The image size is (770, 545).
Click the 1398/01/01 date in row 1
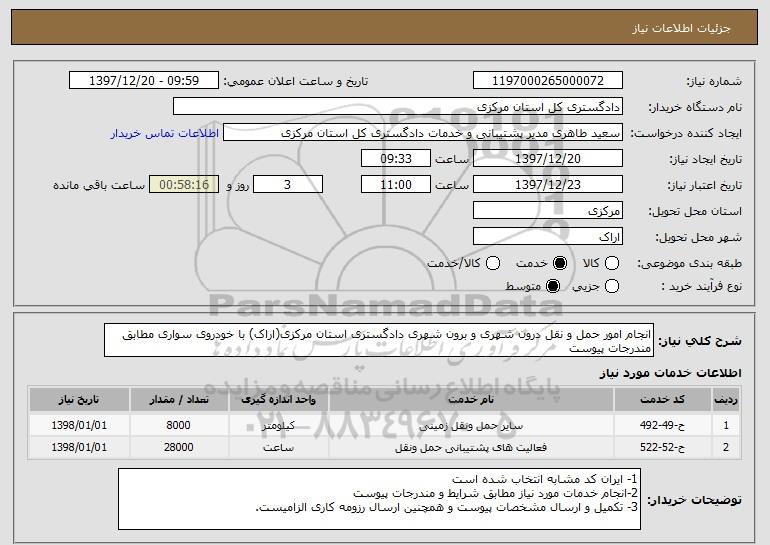pyautogui.click(x=79, y=425)
